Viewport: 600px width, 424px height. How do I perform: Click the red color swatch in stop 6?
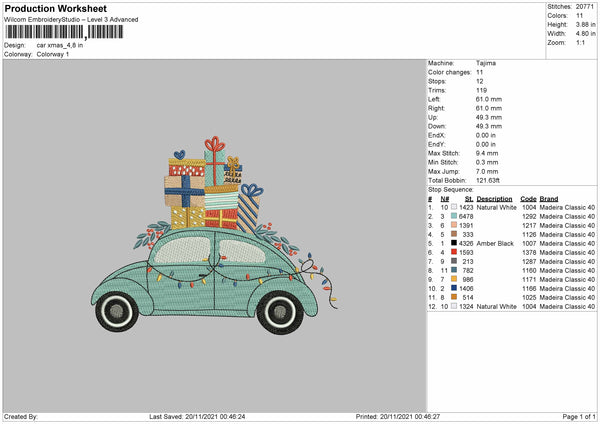tap(455, 252)
